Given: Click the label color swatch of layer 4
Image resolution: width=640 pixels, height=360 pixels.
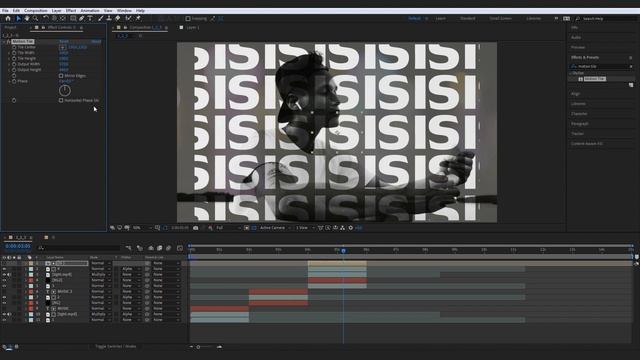Looking at the screenshot, I should click(x=31, y=280).
